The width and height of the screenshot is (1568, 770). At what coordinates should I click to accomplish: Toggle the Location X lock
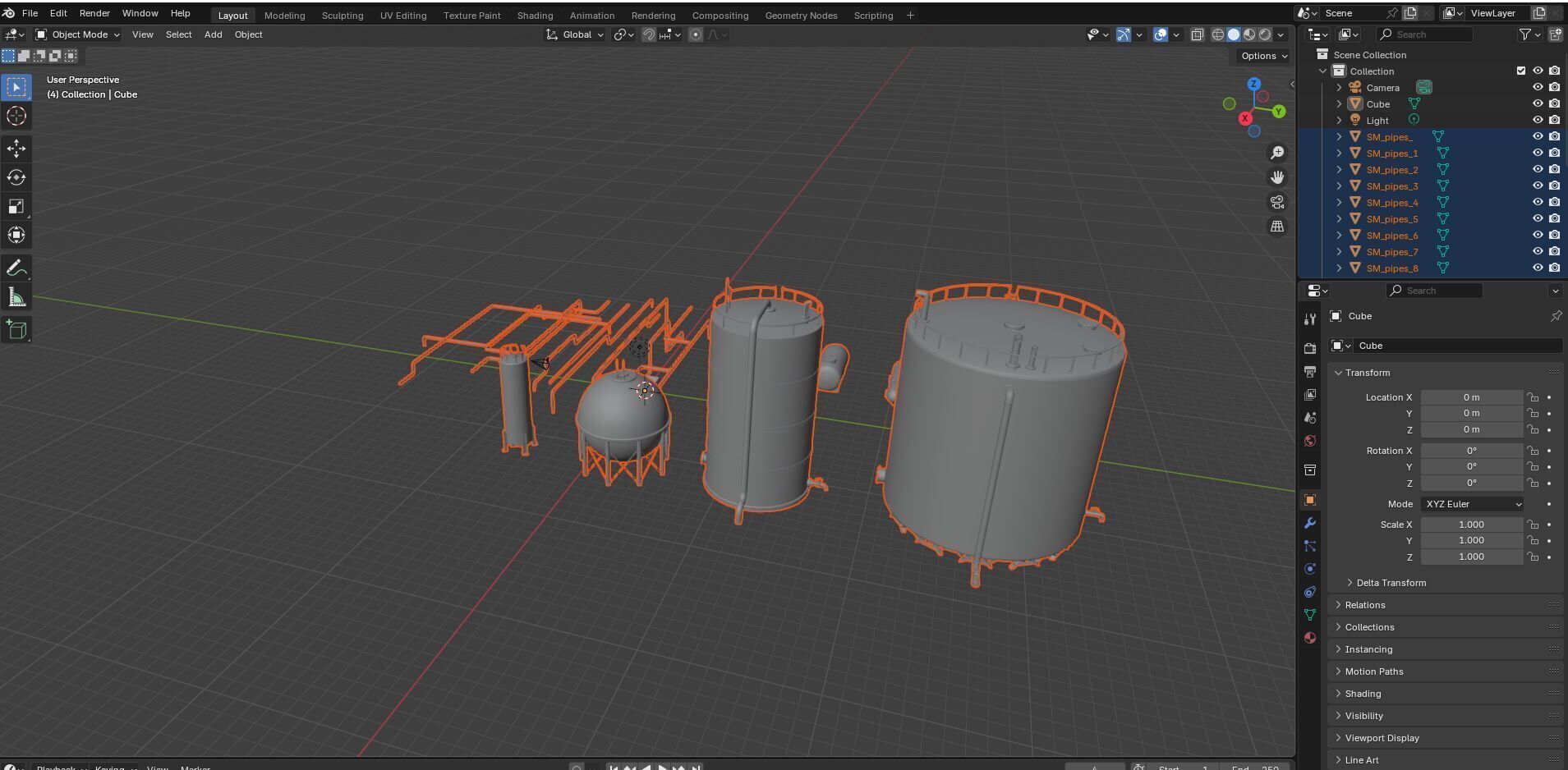(x=1533, y=397)
